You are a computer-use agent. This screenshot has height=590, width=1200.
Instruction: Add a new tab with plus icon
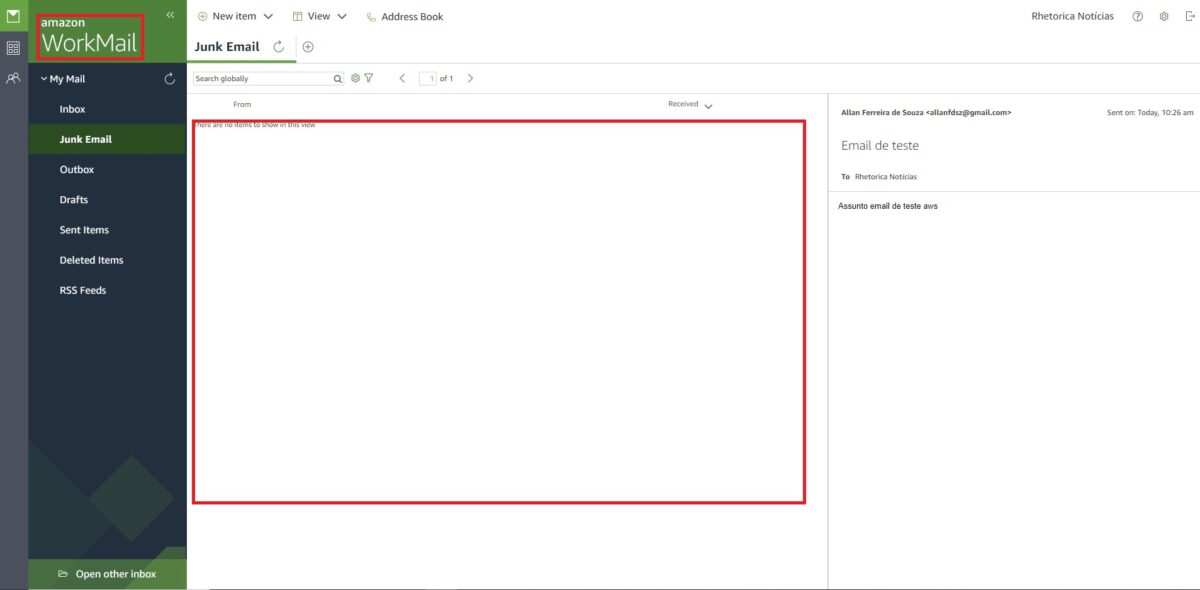[308, 47]
